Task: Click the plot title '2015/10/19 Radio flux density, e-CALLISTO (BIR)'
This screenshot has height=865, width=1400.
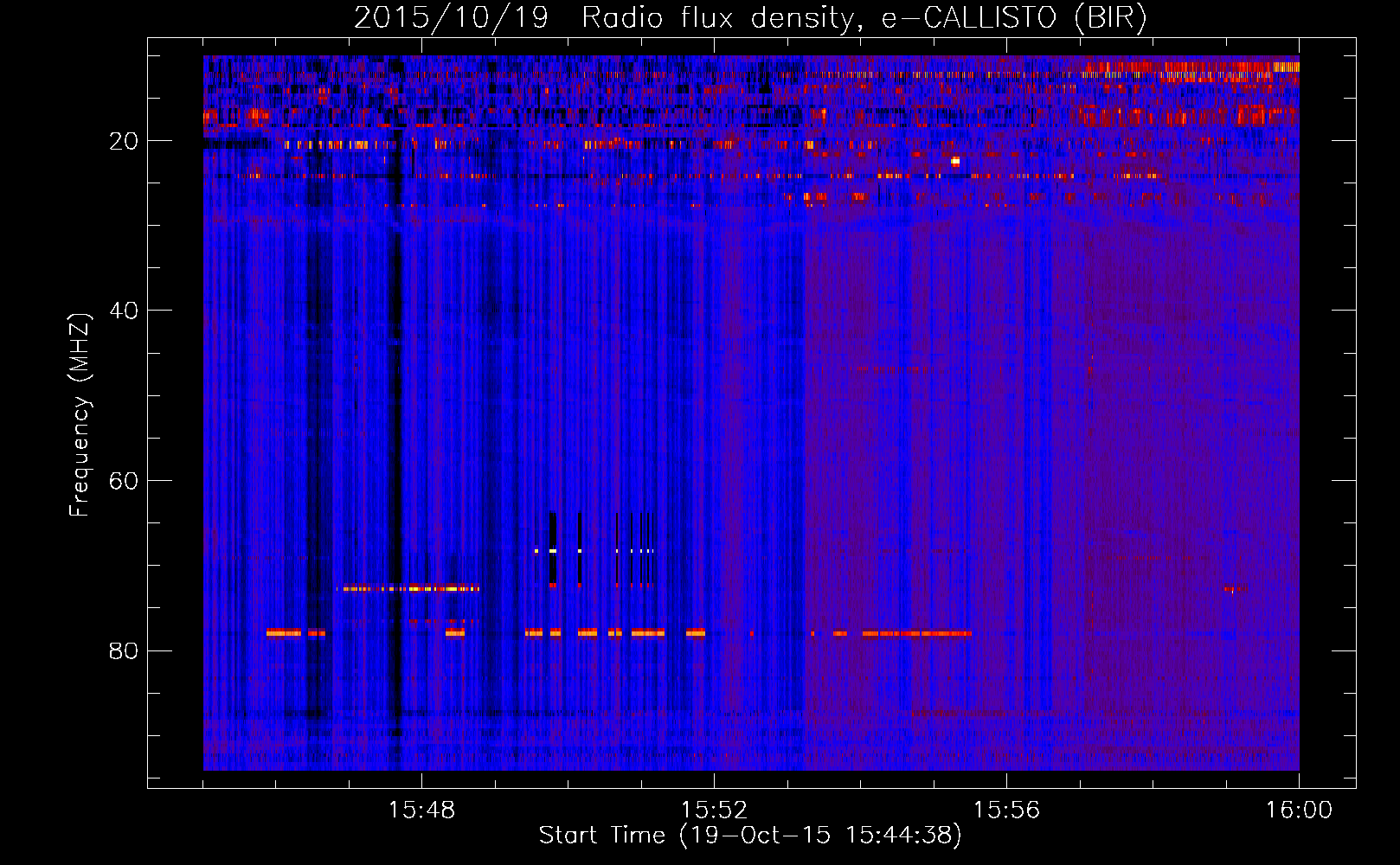Action: (750, 17)
